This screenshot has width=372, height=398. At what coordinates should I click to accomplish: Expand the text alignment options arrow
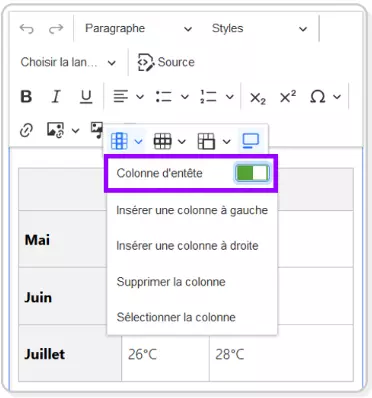click(140, 97)
